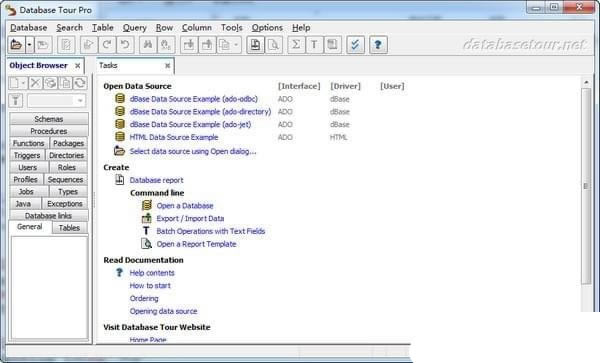Click the Open a Report Template link

click(x=196, y=244)
